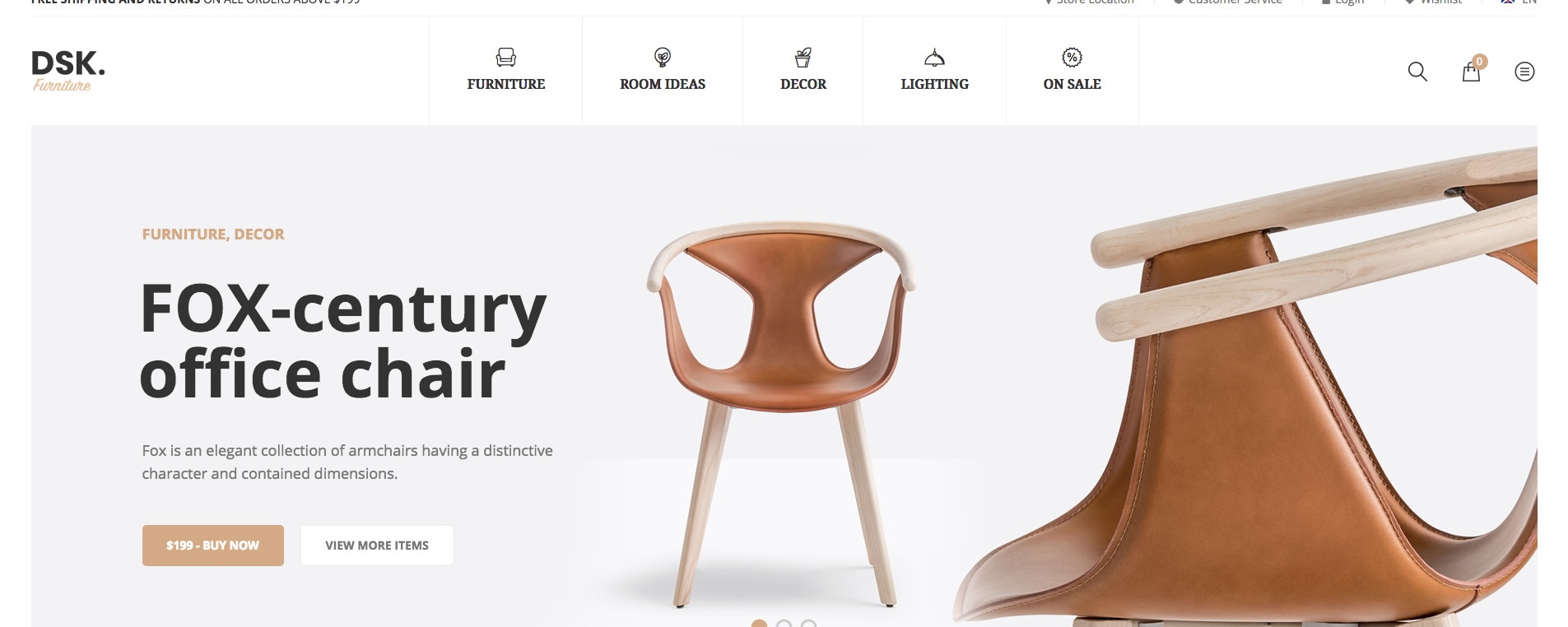Screen dimensions: 1568x627
Task: Open the Furniture, Decor category link
Action: tap(213, 235)
